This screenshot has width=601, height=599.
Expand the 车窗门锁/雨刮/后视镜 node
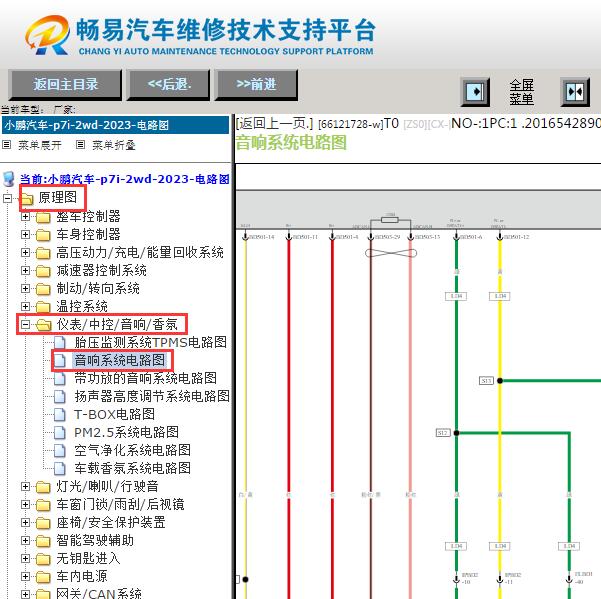click(25, 505)
